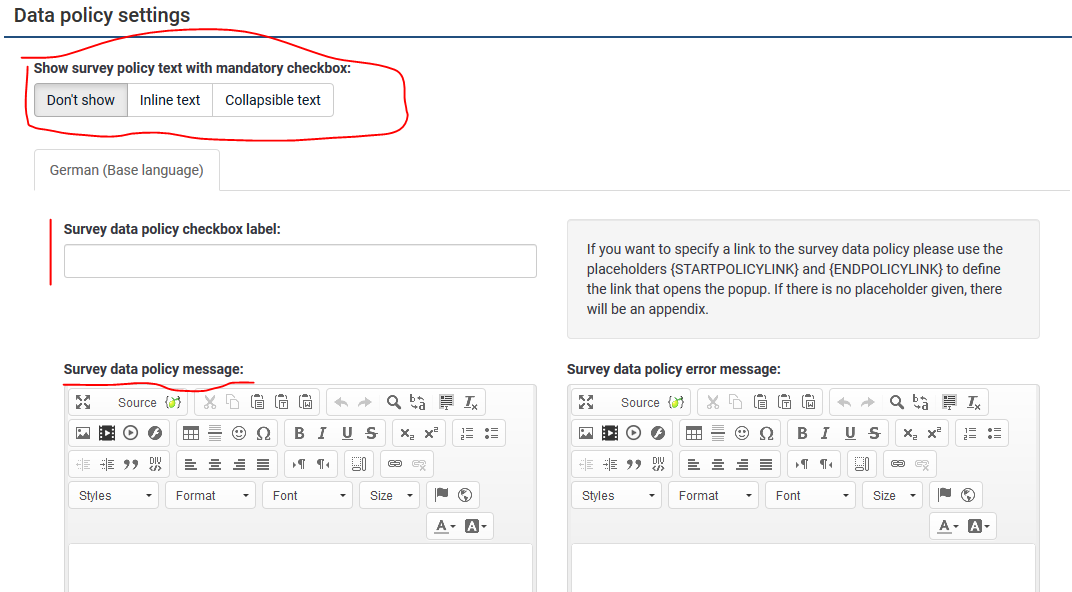Open the Format dropdown in the error message editor

712,495
